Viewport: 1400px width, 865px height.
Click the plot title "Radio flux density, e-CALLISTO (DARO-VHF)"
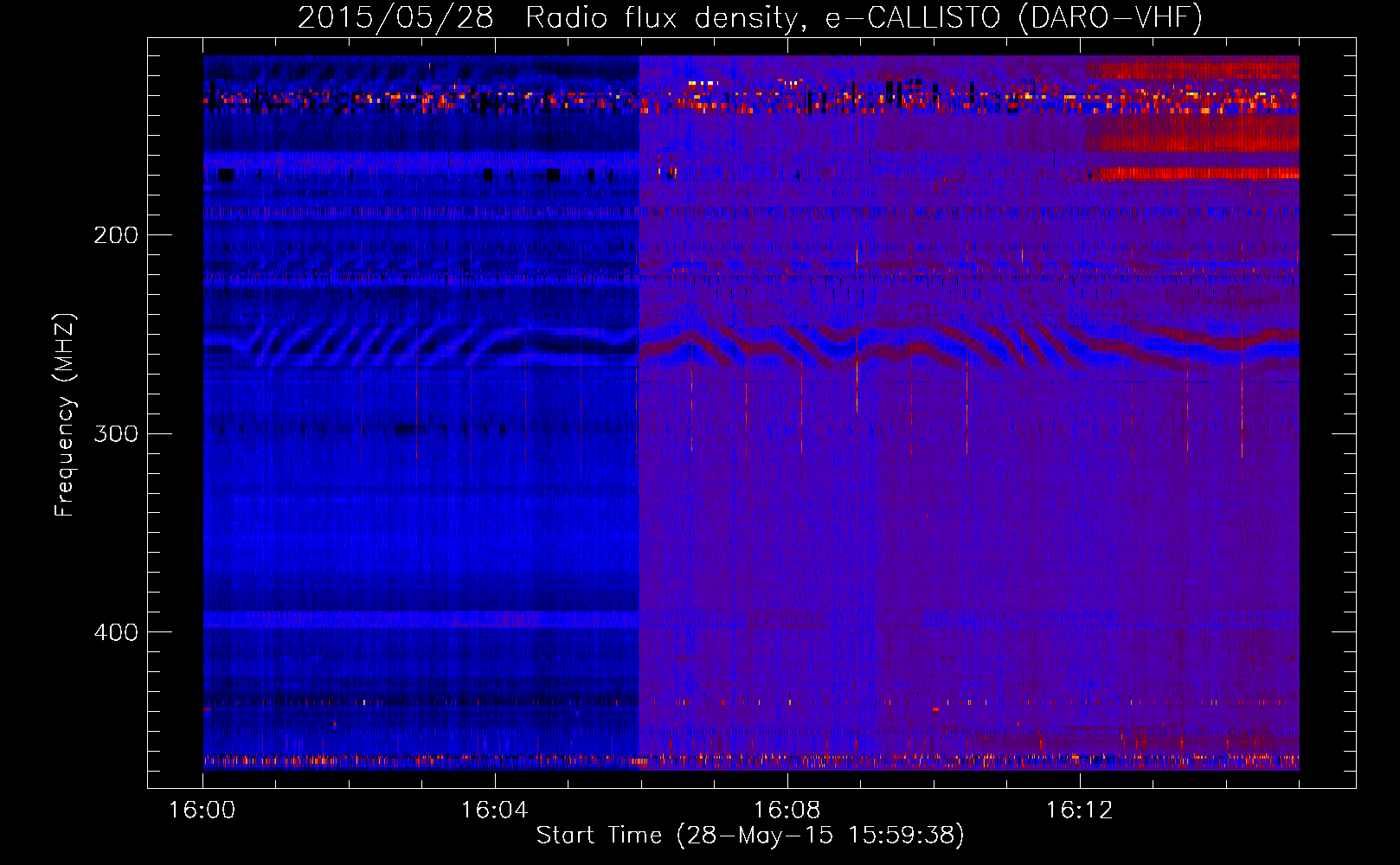864,18
